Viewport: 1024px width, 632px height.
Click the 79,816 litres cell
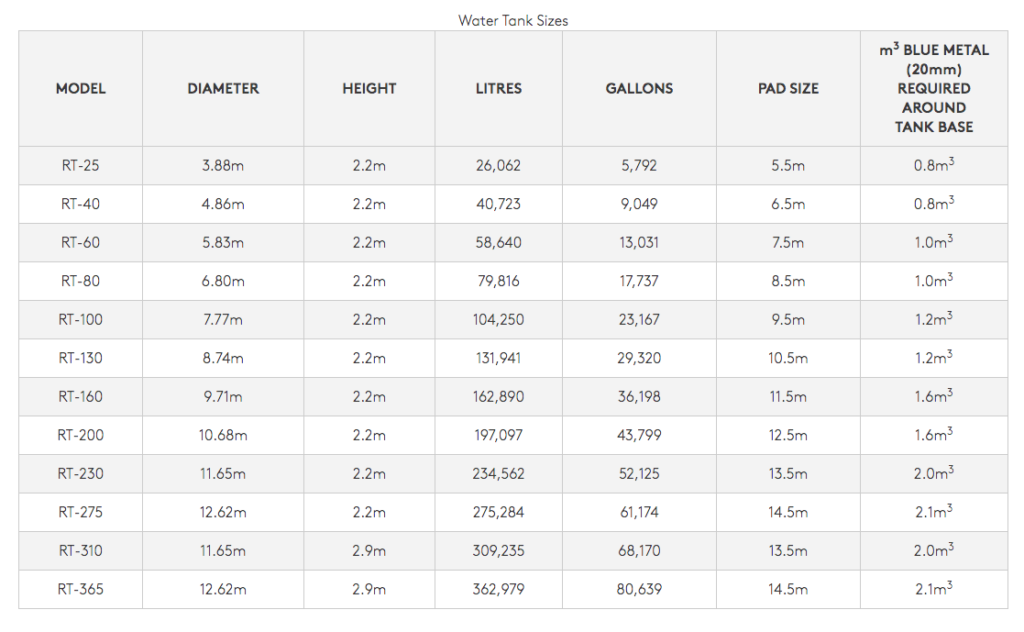[x=498, y=281]
